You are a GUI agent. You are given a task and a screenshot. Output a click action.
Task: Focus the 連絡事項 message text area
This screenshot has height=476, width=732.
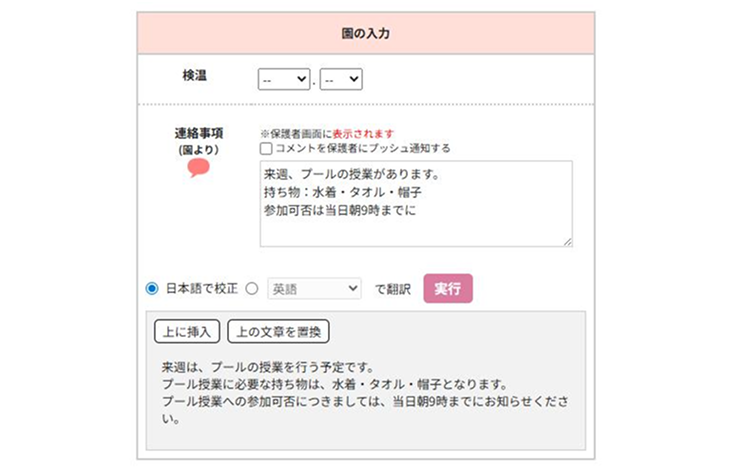click(x=416, y=203)
